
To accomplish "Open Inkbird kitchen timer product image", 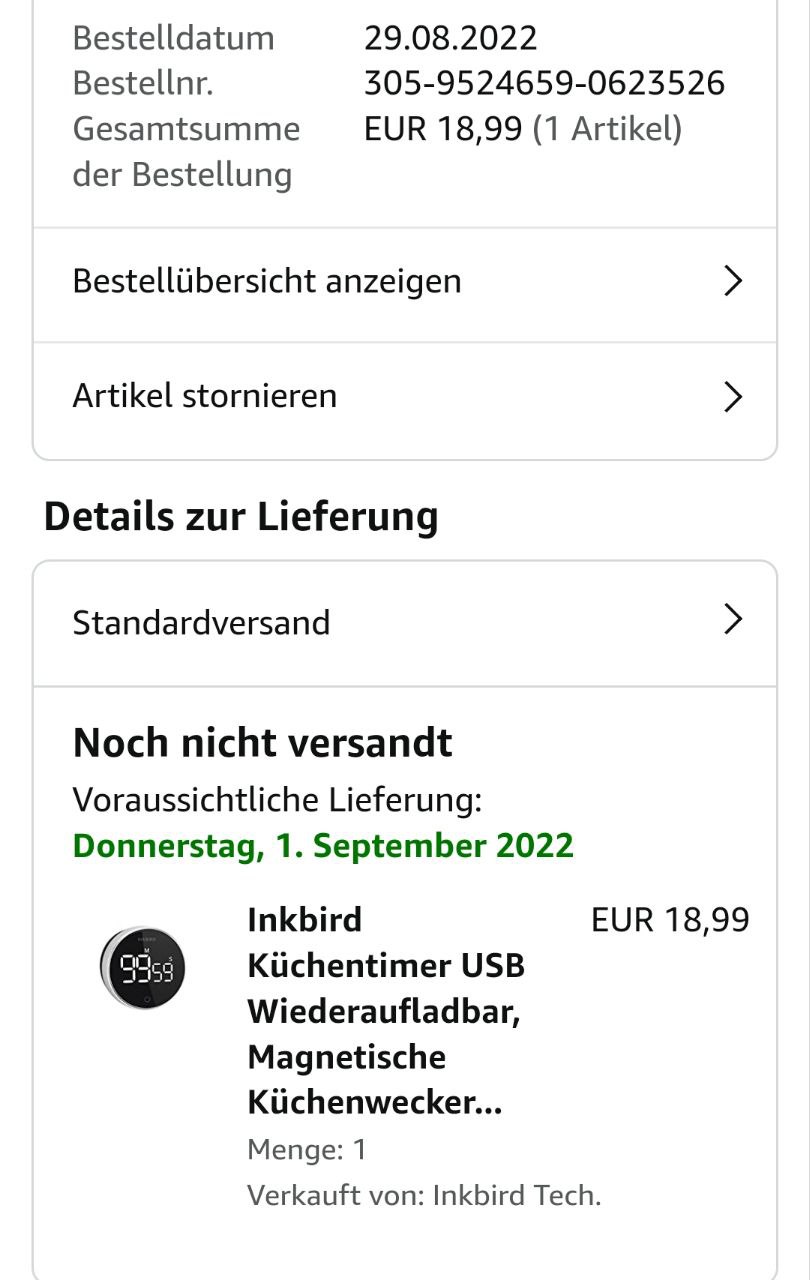I will (142, 967).
